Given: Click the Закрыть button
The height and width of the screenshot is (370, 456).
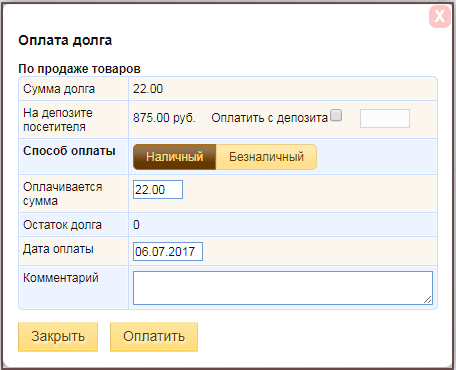Looking at the screenshot, I should pos(58,336).
